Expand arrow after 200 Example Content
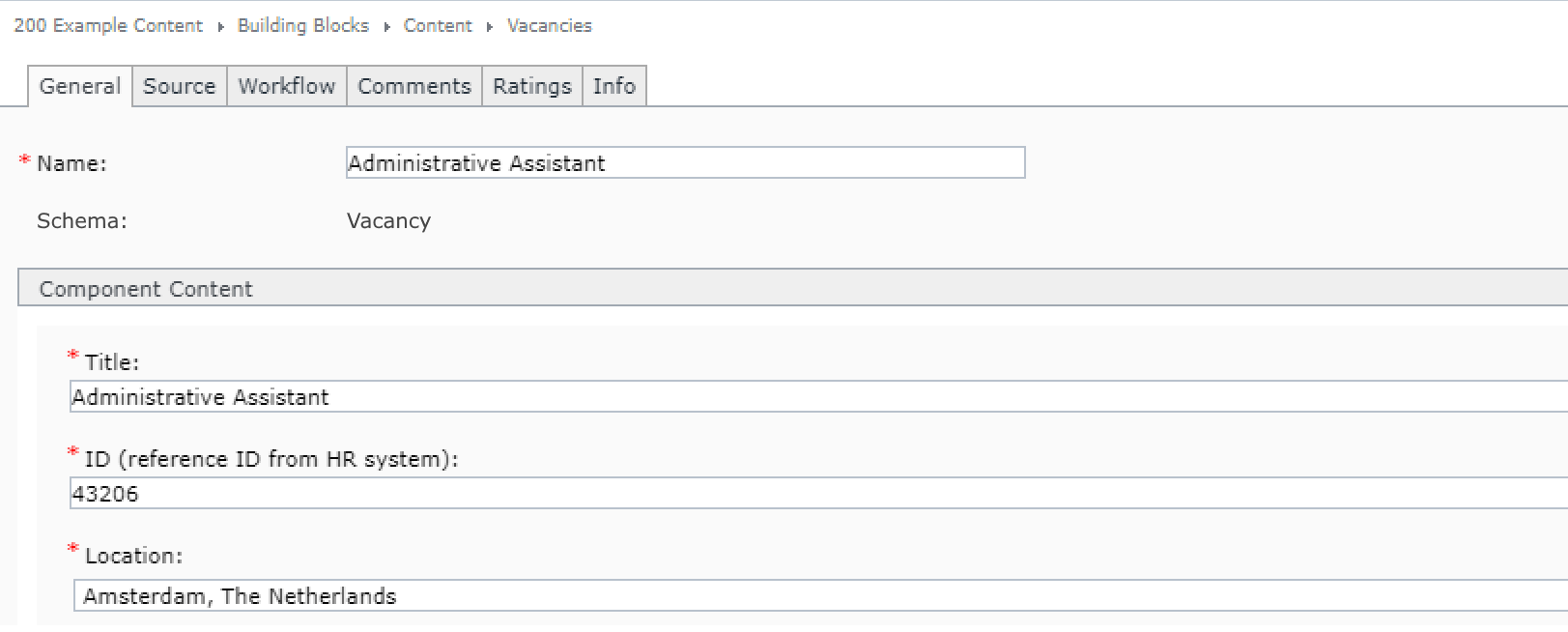This screenshot has width=1568, height=632. [x=220, y=27]
